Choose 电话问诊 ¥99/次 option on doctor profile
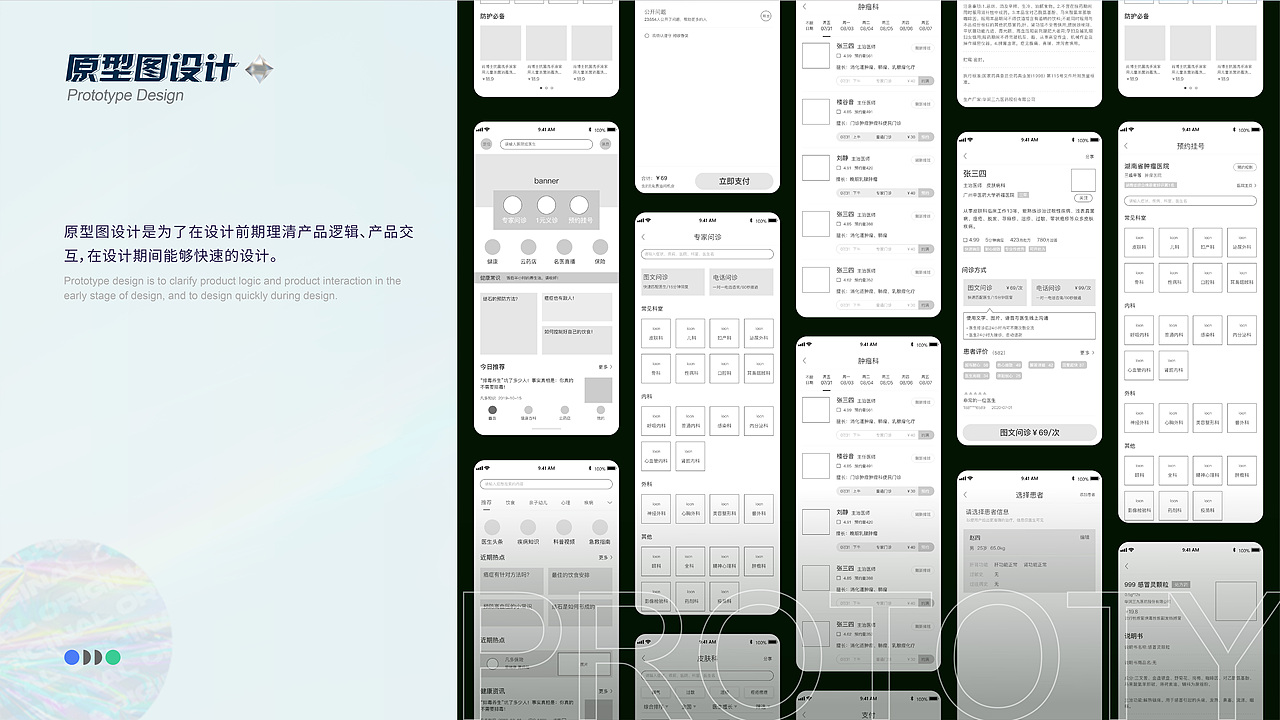Screen dimensions: 1280x720 point(1063,291)
